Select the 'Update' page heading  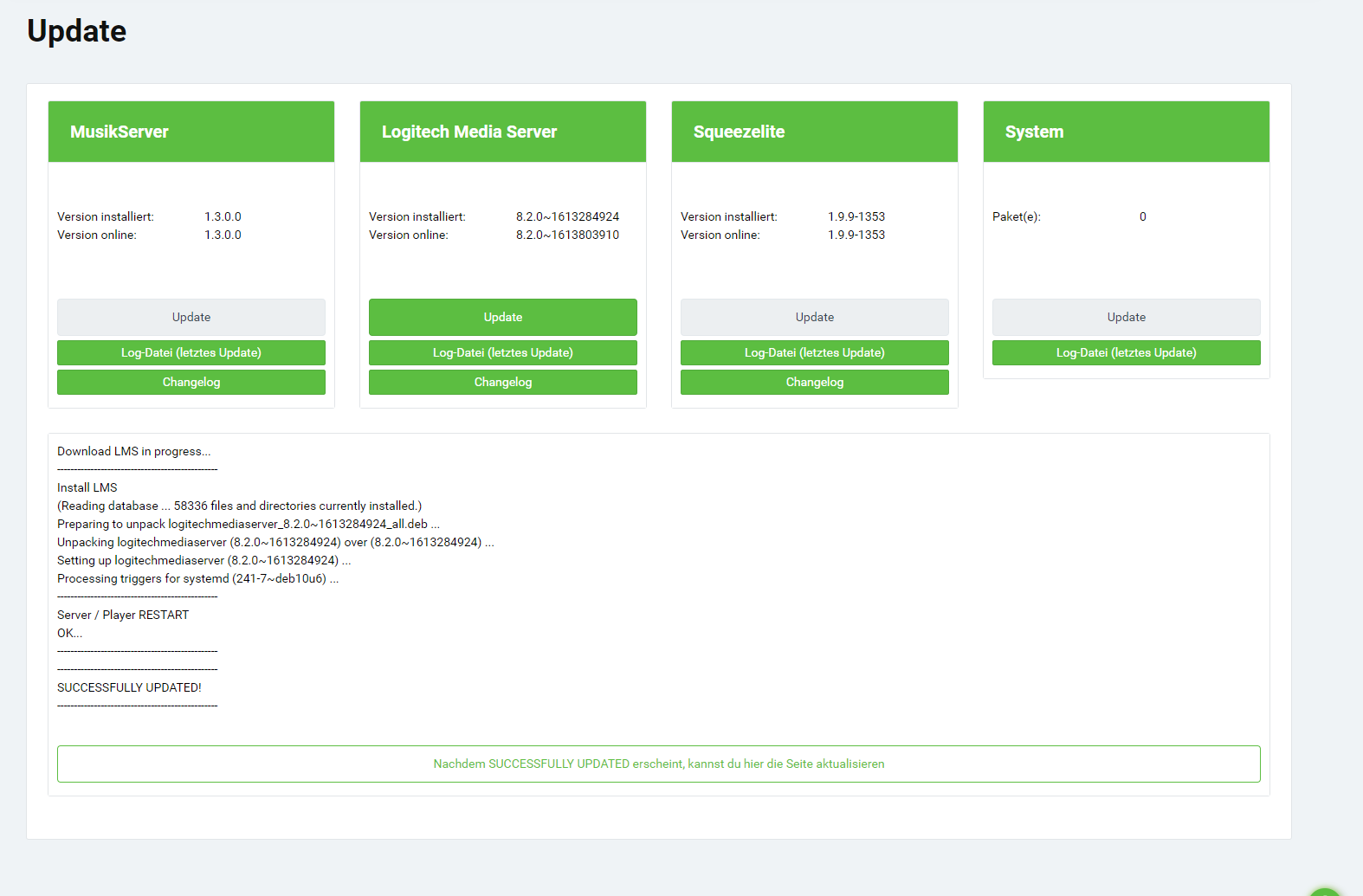[x=77, y=31]
